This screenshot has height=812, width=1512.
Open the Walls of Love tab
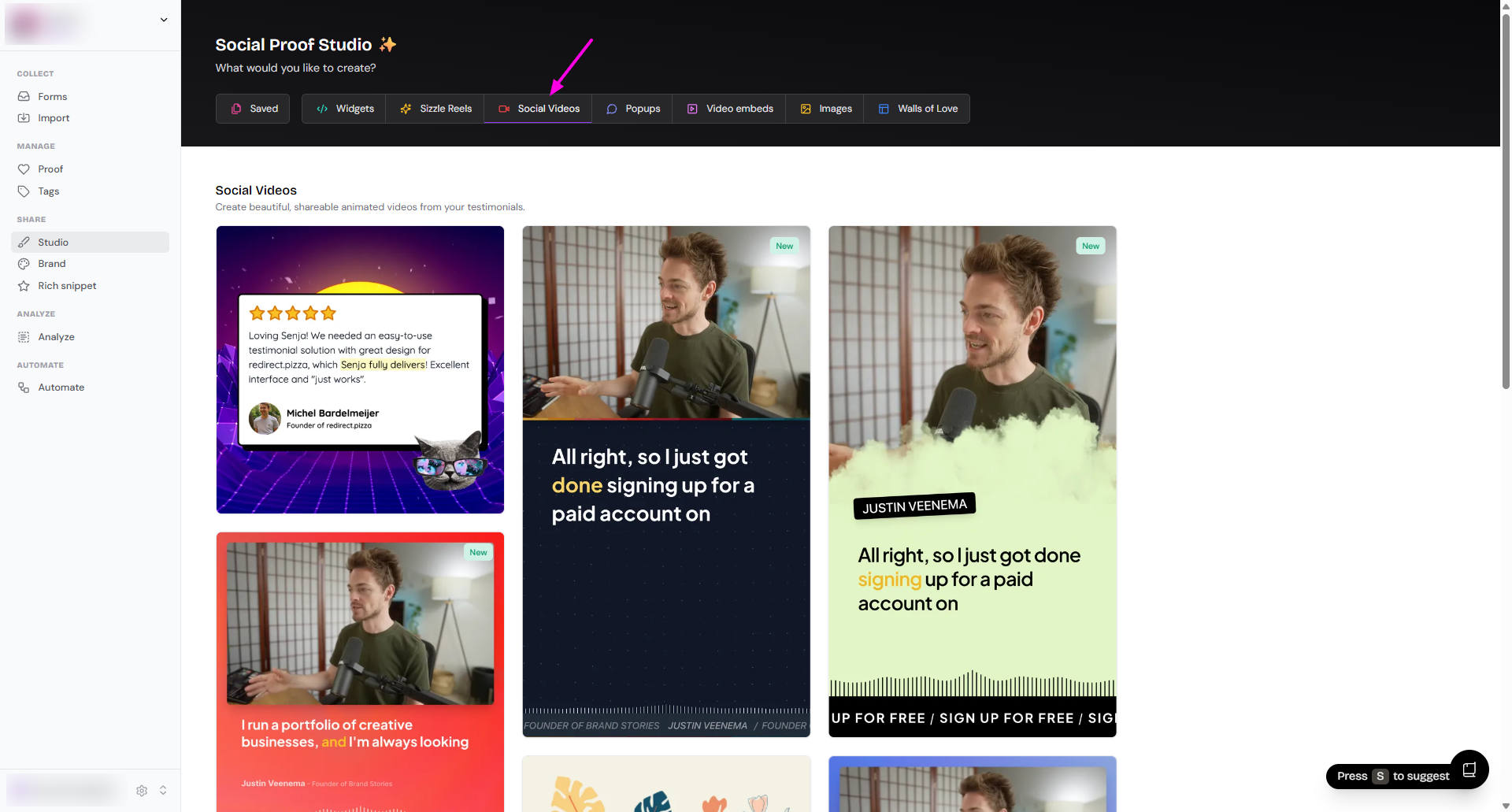[917, 109]
